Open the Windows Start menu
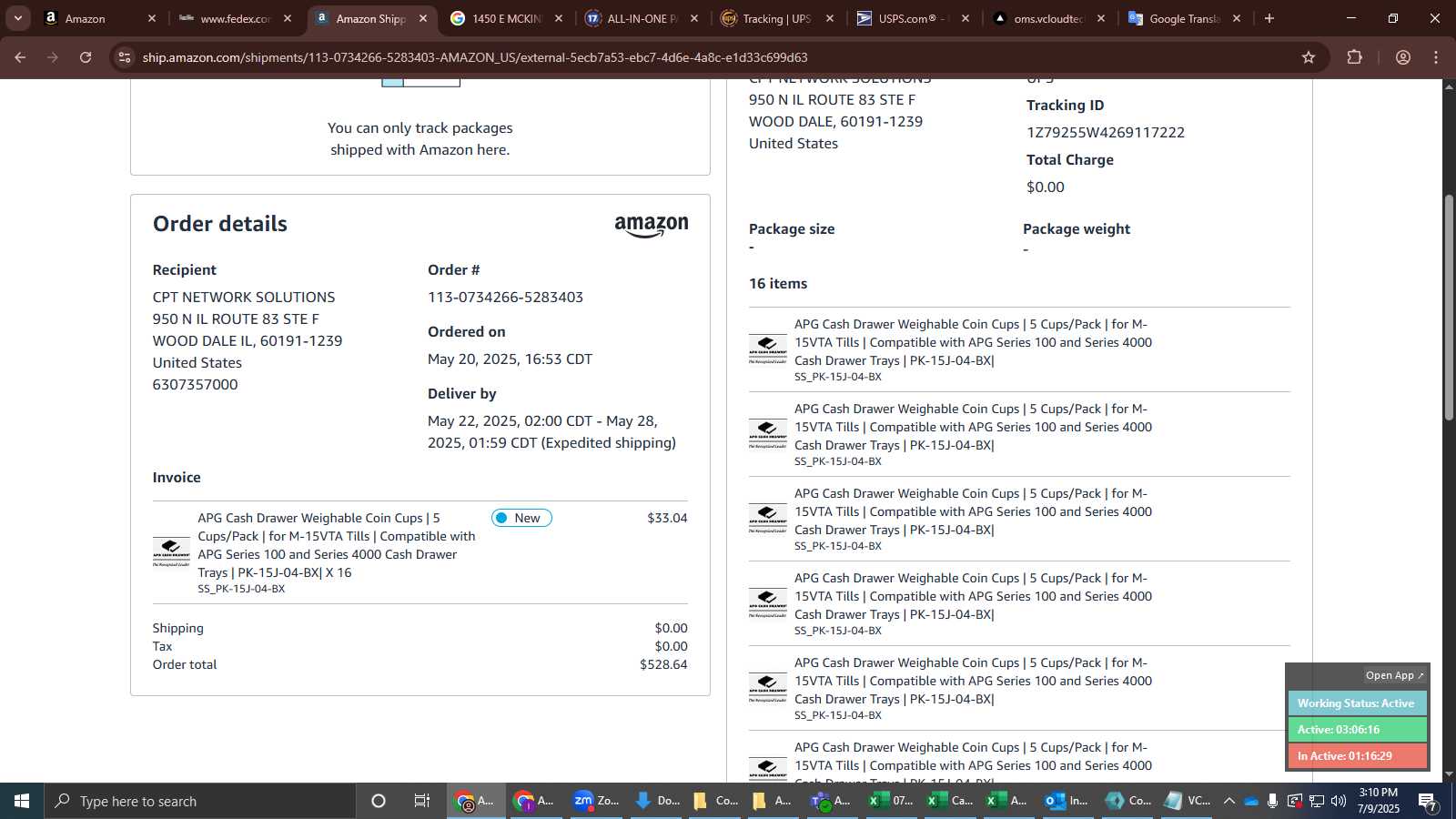The image size is (1456, 819). 22,801
